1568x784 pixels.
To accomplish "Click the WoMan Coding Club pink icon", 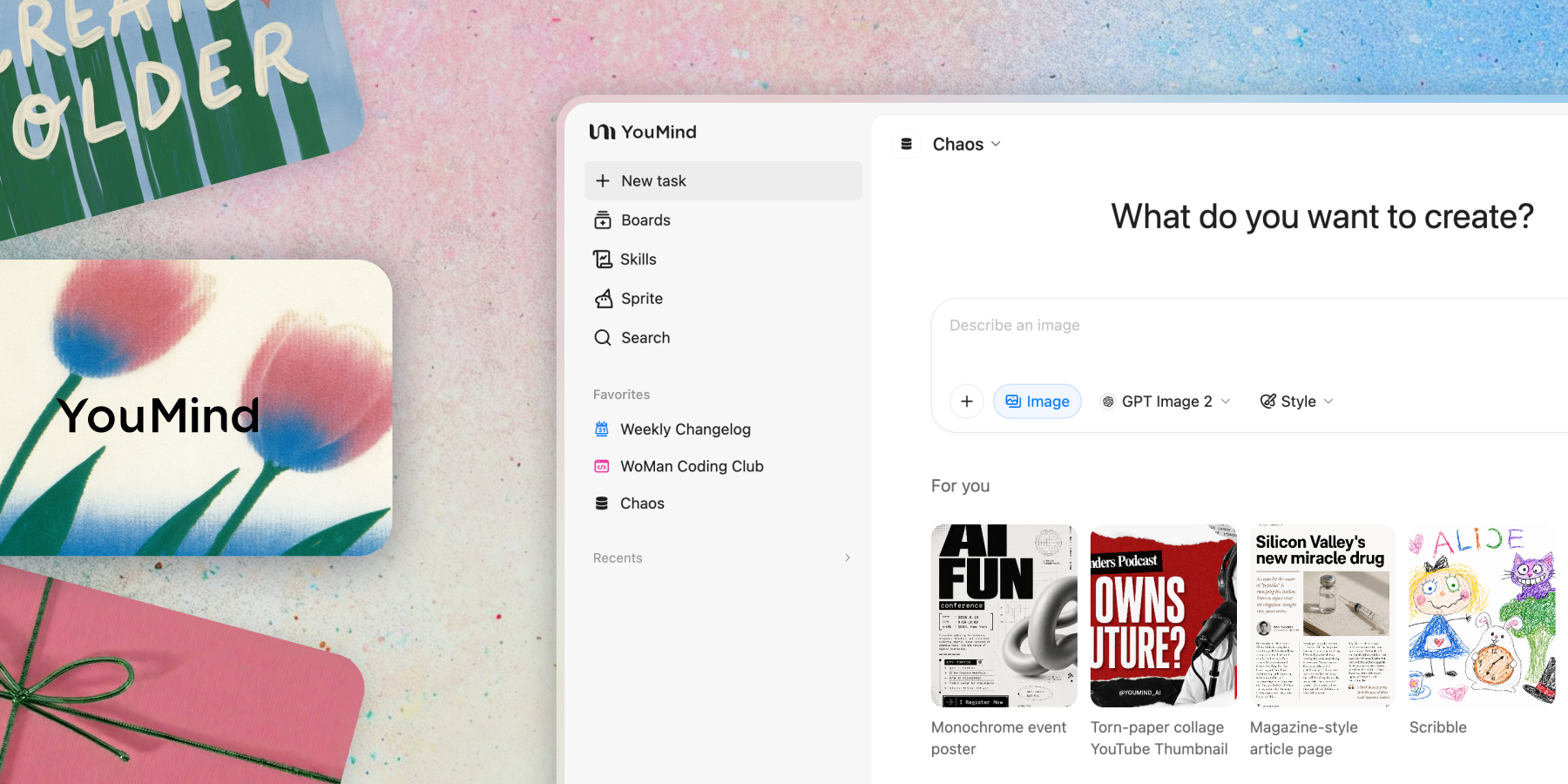I will 602,466.
